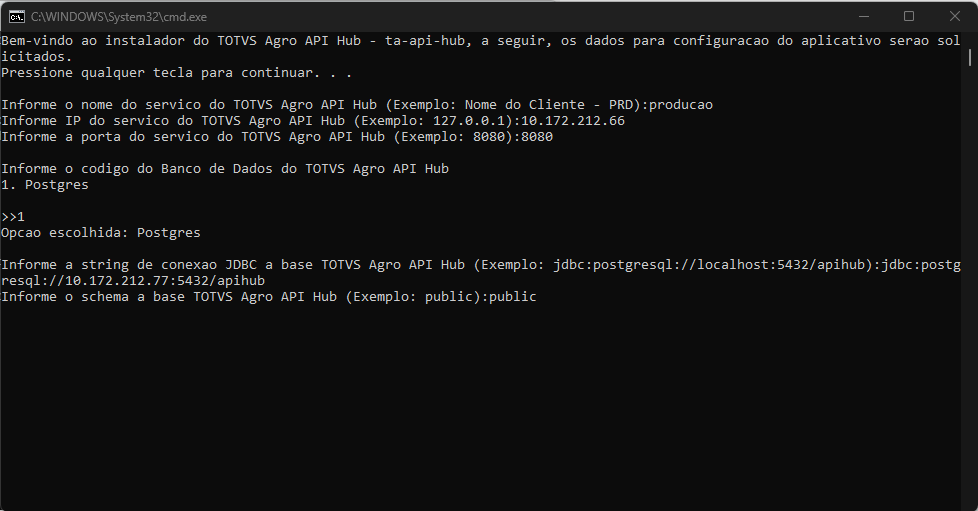Click the "Pressione qualquer tecla para continuar" line
The height and width of the screenshot is (511, 978).
tap(176, 73)
